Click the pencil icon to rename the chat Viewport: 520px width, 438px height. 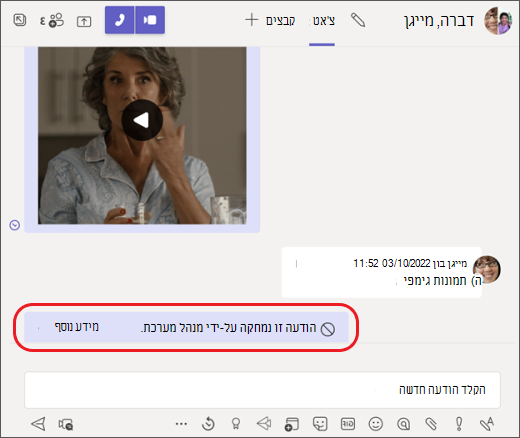(x=358, y=20)
